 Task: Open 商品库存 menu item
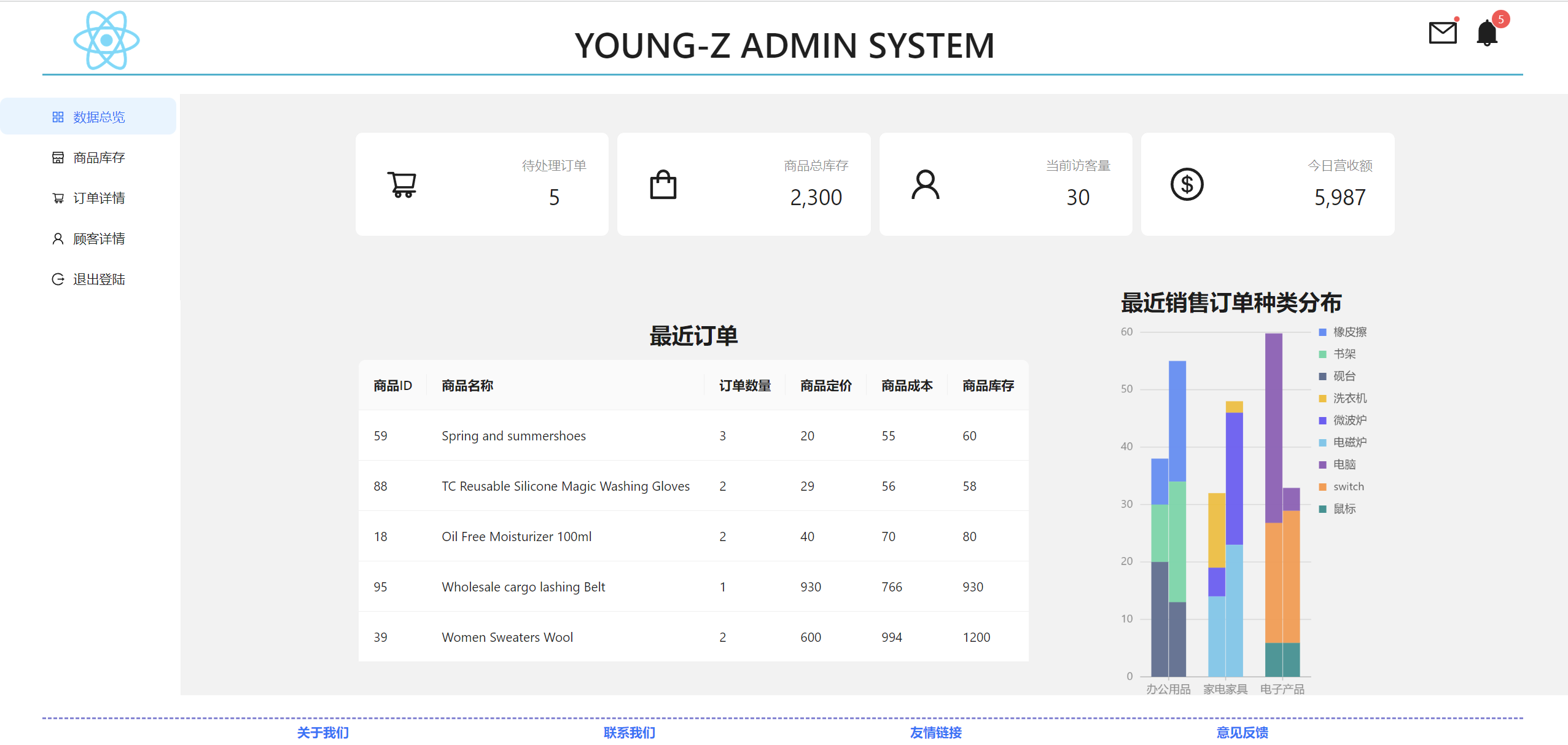pos(98,158)
